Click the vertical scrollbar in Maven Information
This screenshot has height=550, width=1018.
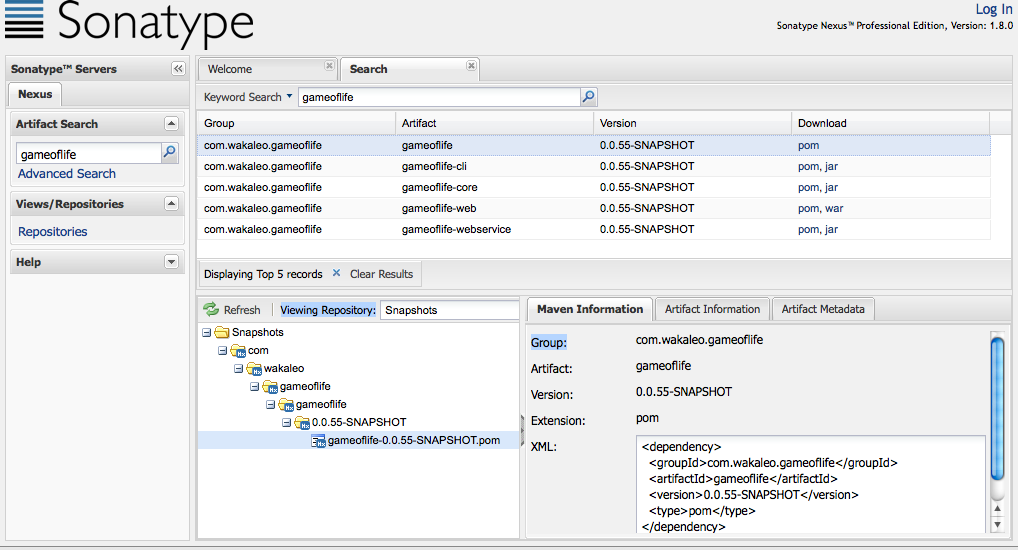[997, 408]
